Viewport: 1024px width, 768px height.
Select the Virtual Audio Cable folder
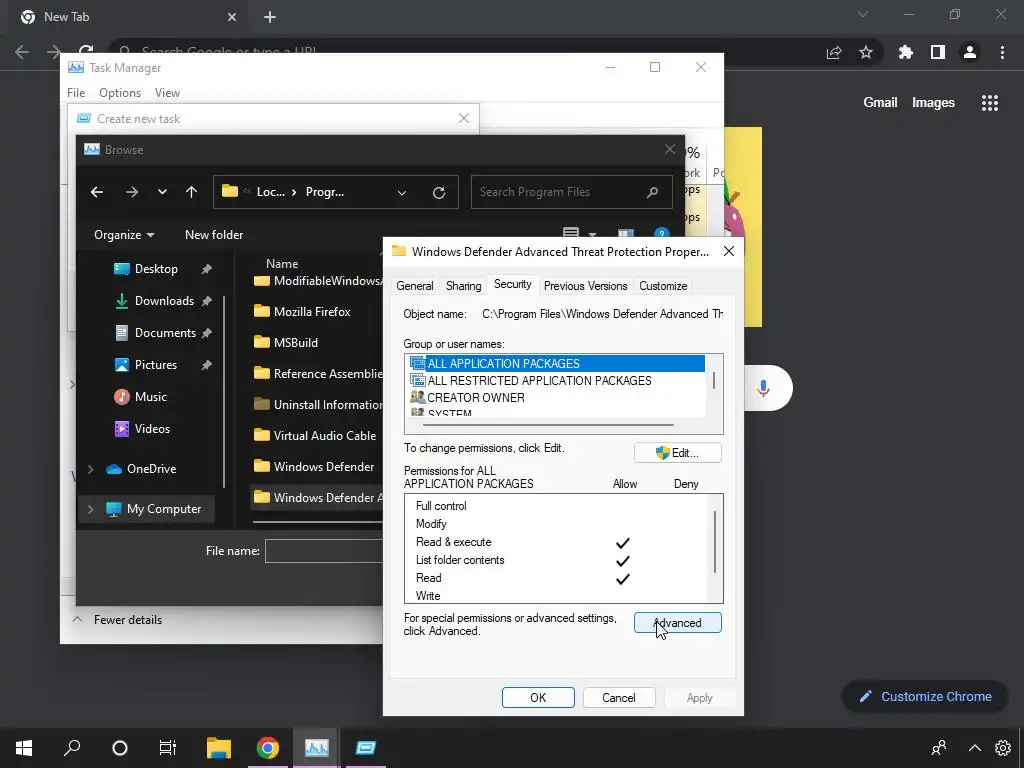click(x=315, y=436)
